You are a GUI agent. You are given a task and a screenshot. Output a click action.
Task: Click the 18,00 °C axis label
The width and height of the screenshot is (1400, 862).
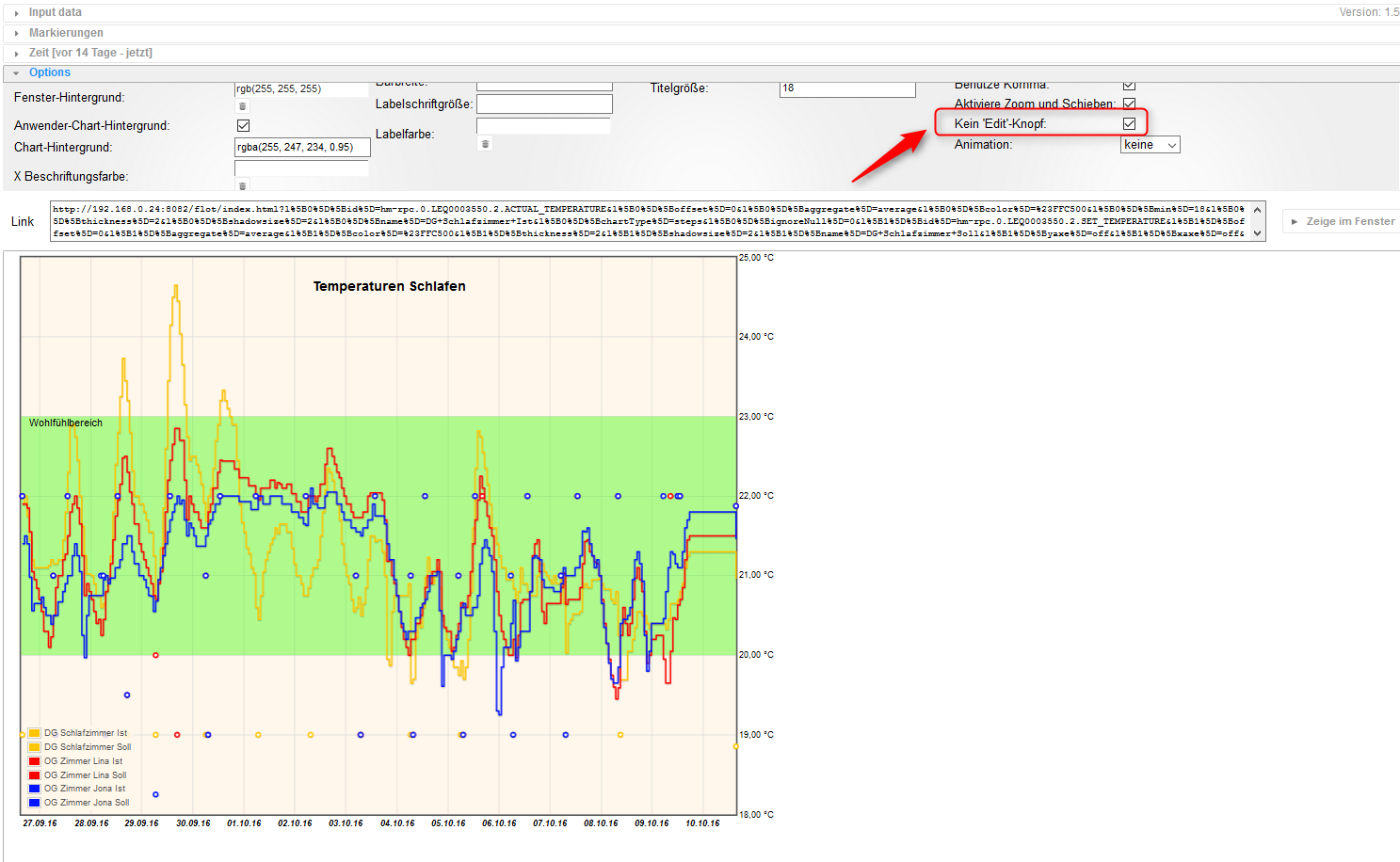[756, 815]
